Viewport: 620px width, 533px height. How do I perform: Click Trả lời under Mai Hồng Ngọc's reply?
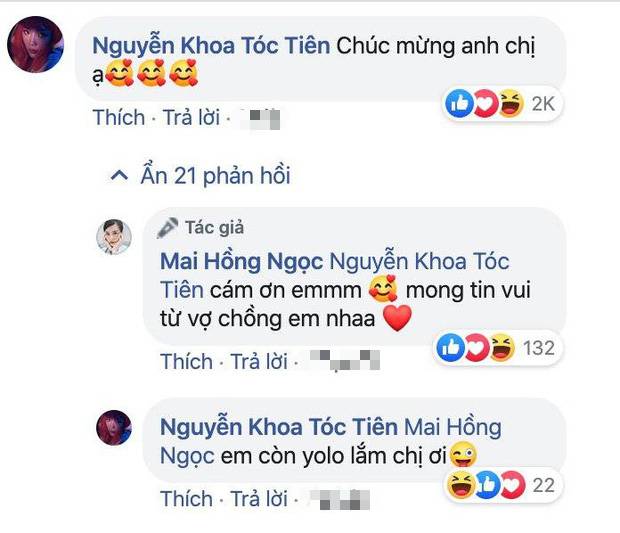coord(258,361)
